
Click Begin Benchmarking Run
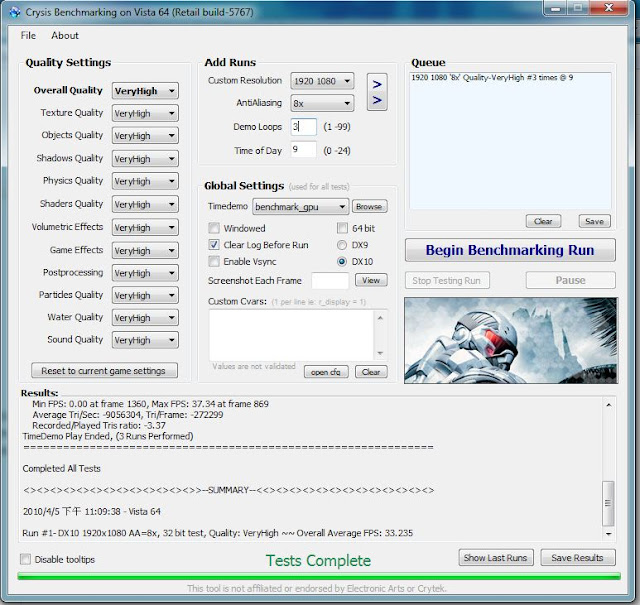pos(510,250)
